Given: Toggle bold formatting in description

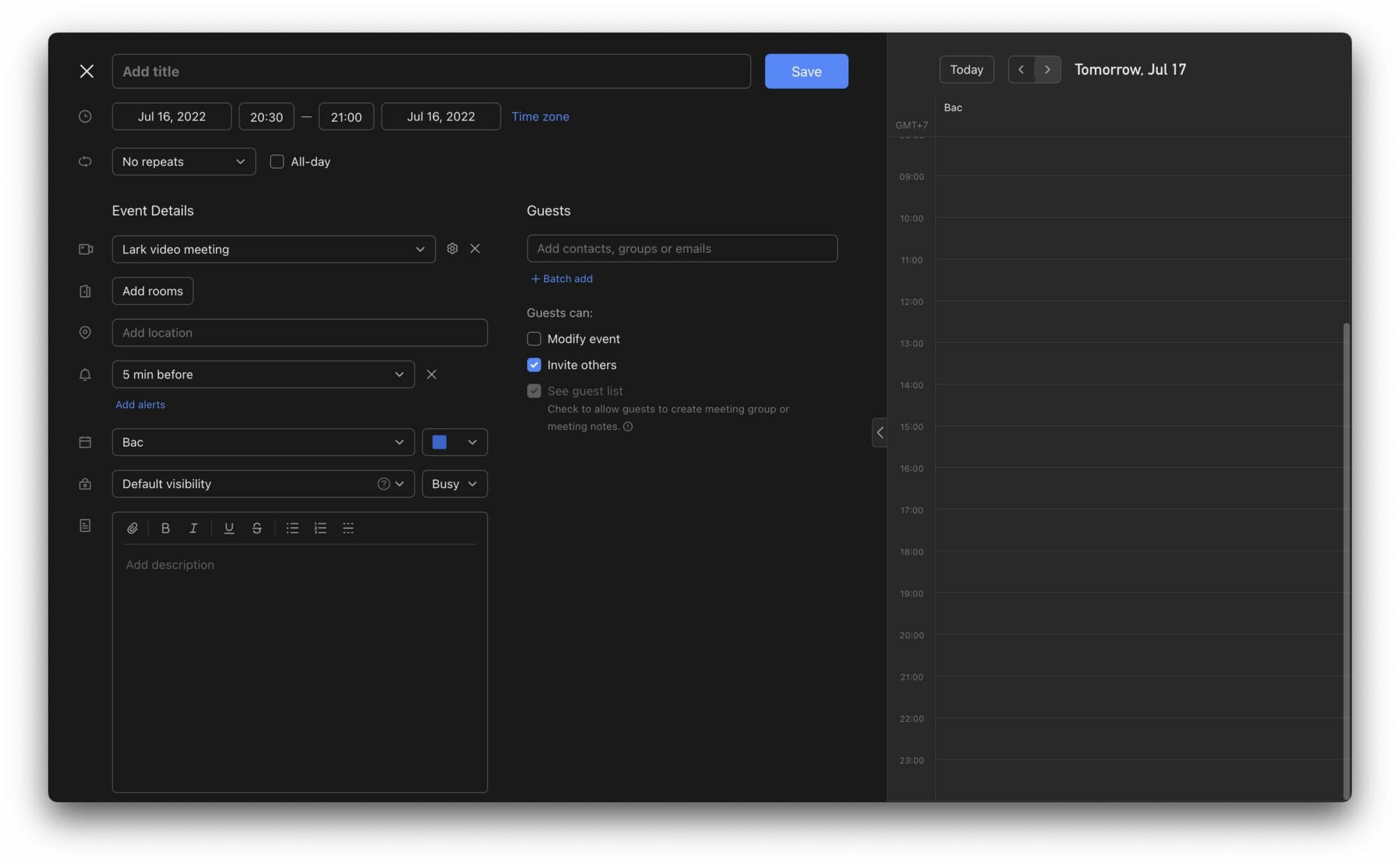Looking at the screenshot, I should (165, 529).
